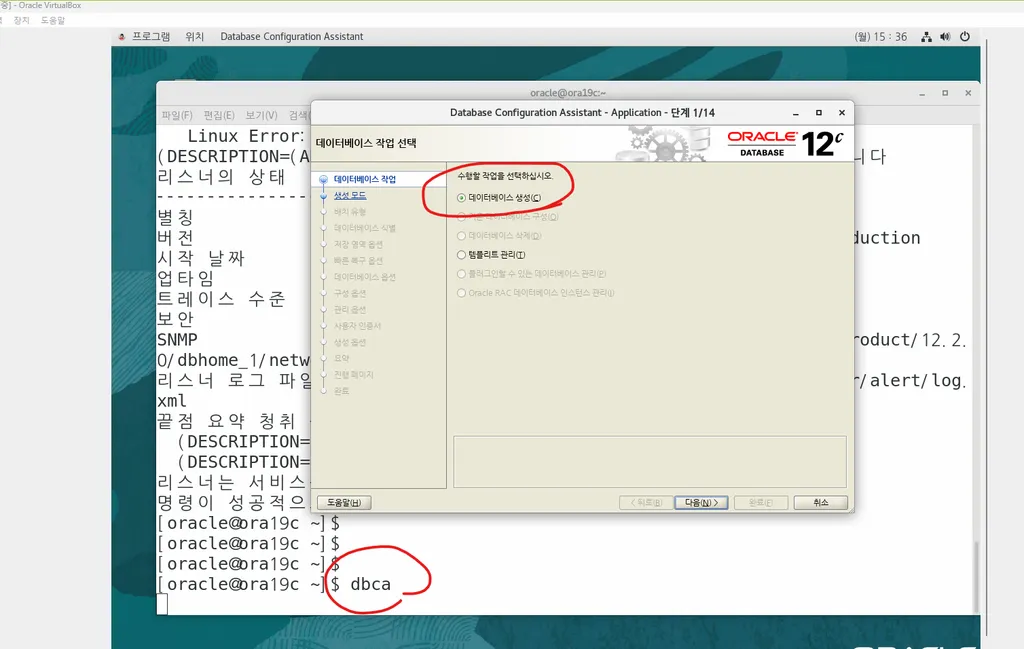
Task: Select the 데이터베이스 식별 step
Action: 364,228
